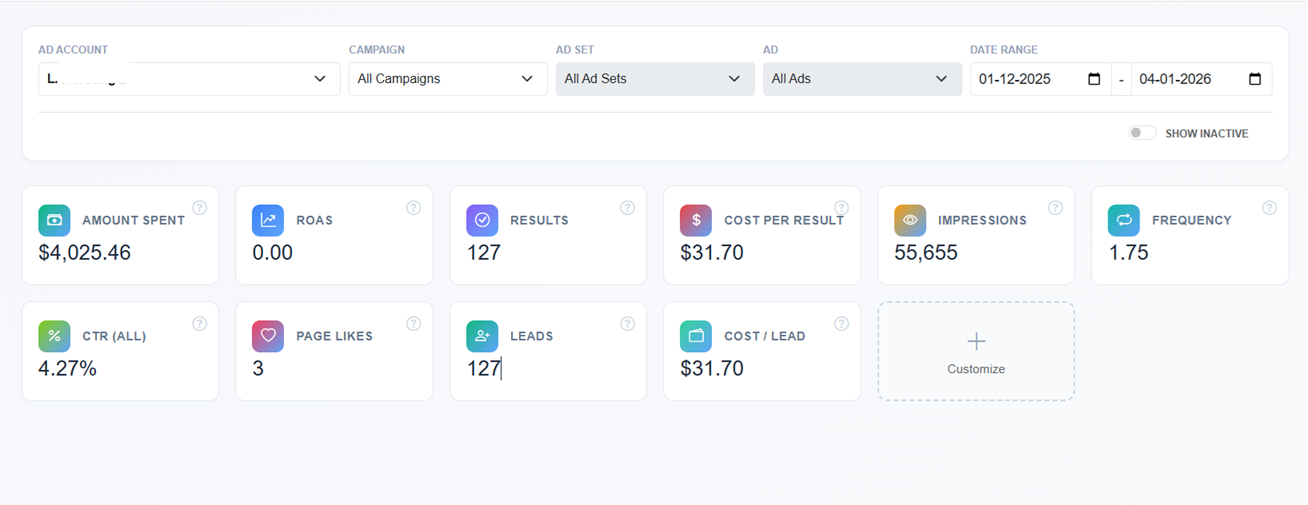Click the Amount Spent card icon

[54, 220]
